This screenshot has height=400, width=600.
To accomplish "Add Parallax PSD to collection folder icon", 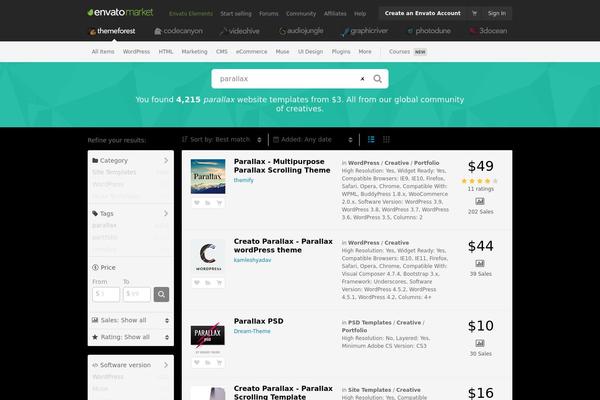I will click(208, 362).
